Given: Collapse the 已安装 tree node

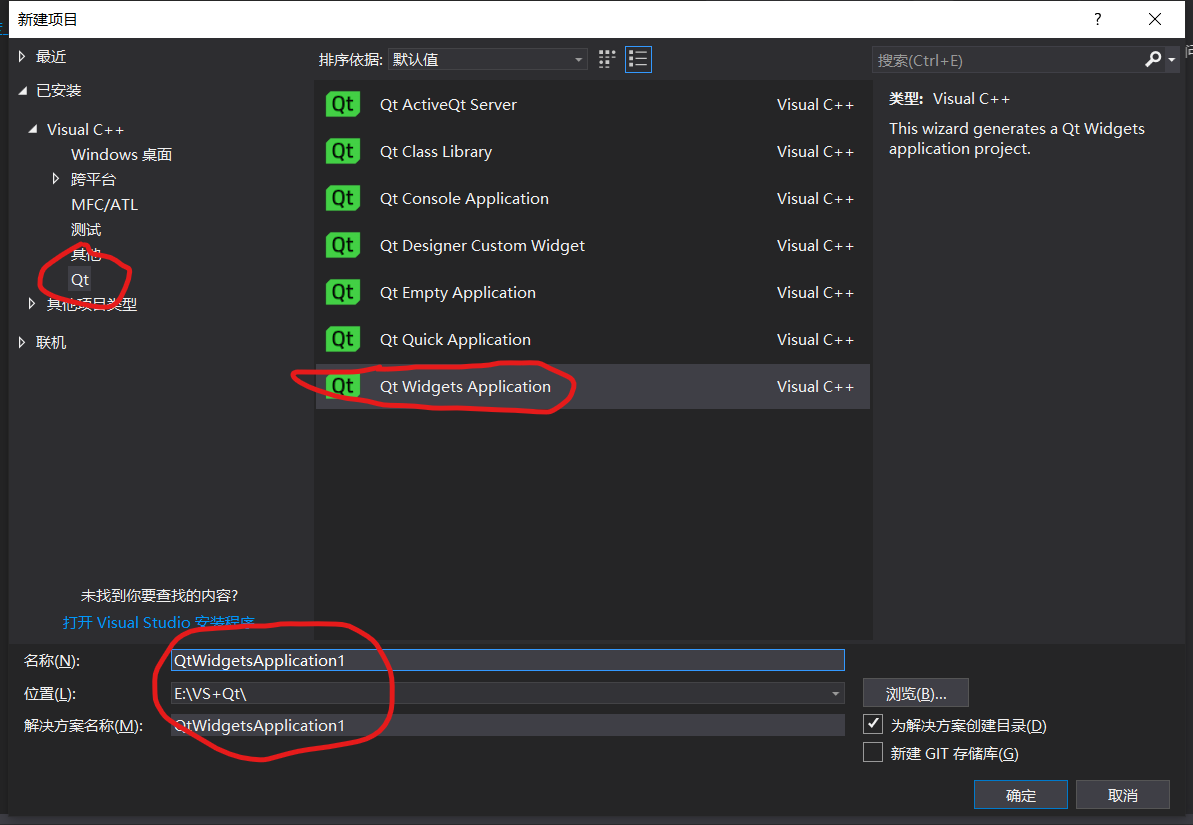Looking at the screenshot, I should coord(23,91).
